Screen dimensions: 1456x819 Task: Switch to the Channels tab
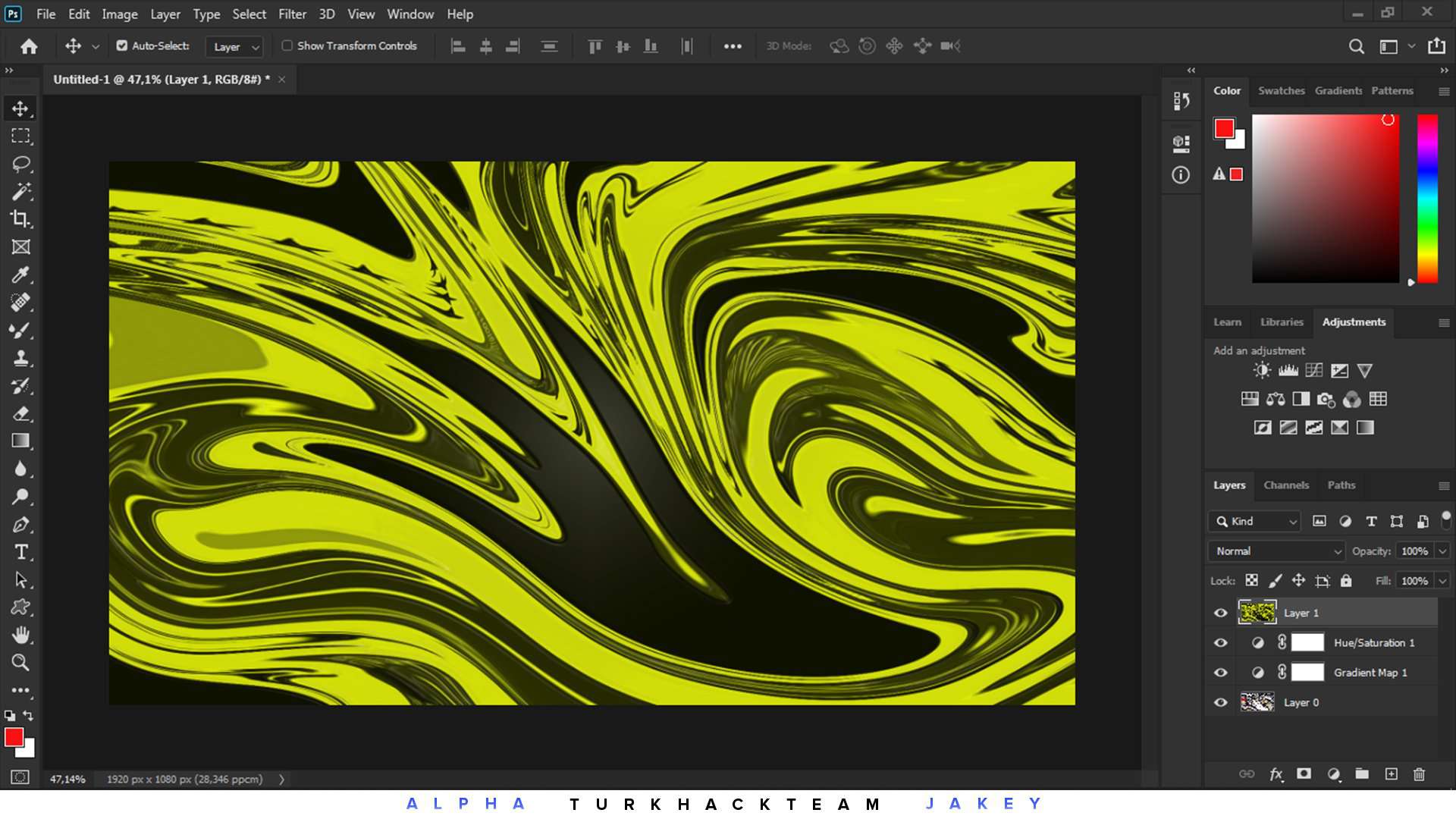1286,485
